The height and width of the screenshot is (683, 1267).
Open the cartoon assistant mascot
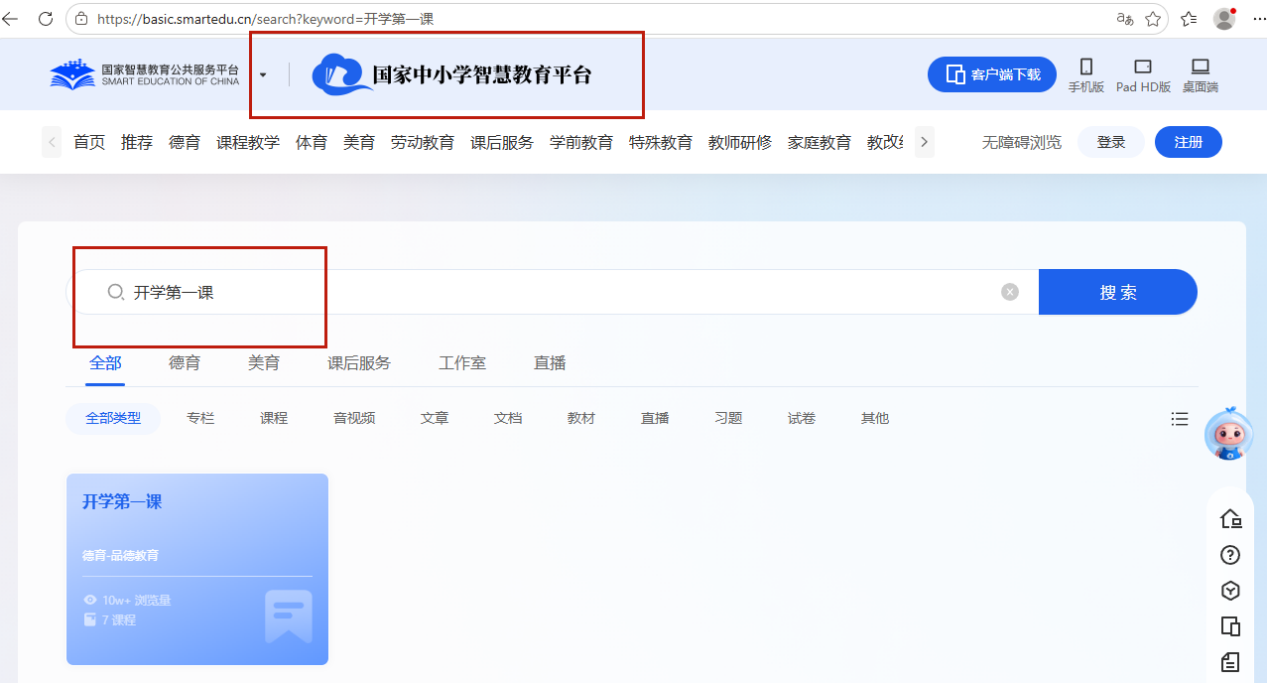point(1229,434)
